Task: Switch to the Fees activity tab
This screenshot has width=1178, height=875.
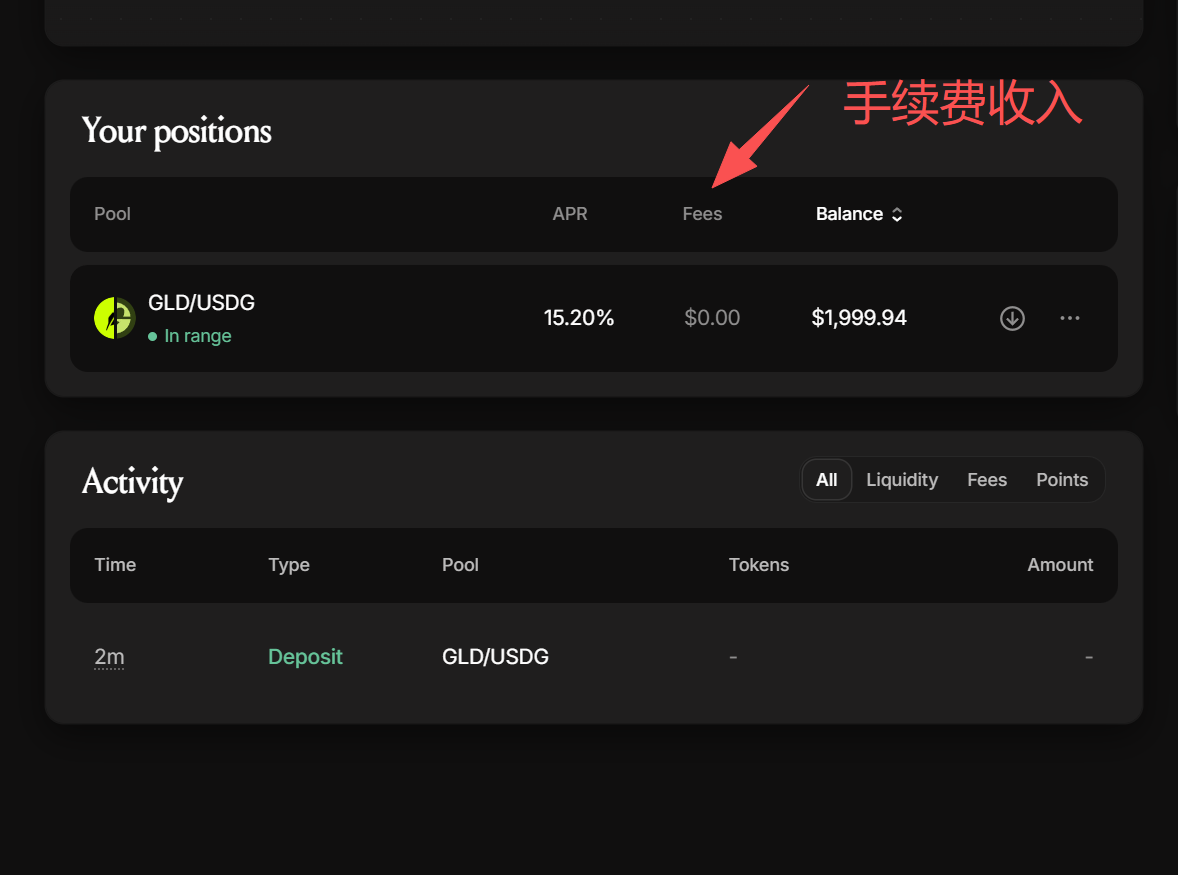Action: 986,480
